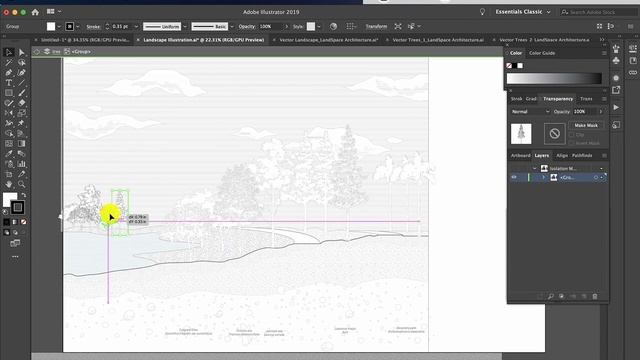This screenshot has width=640, height=360.
Task: Open Edit Toolbar three-dots button
Action: click(x=15, y=257)
